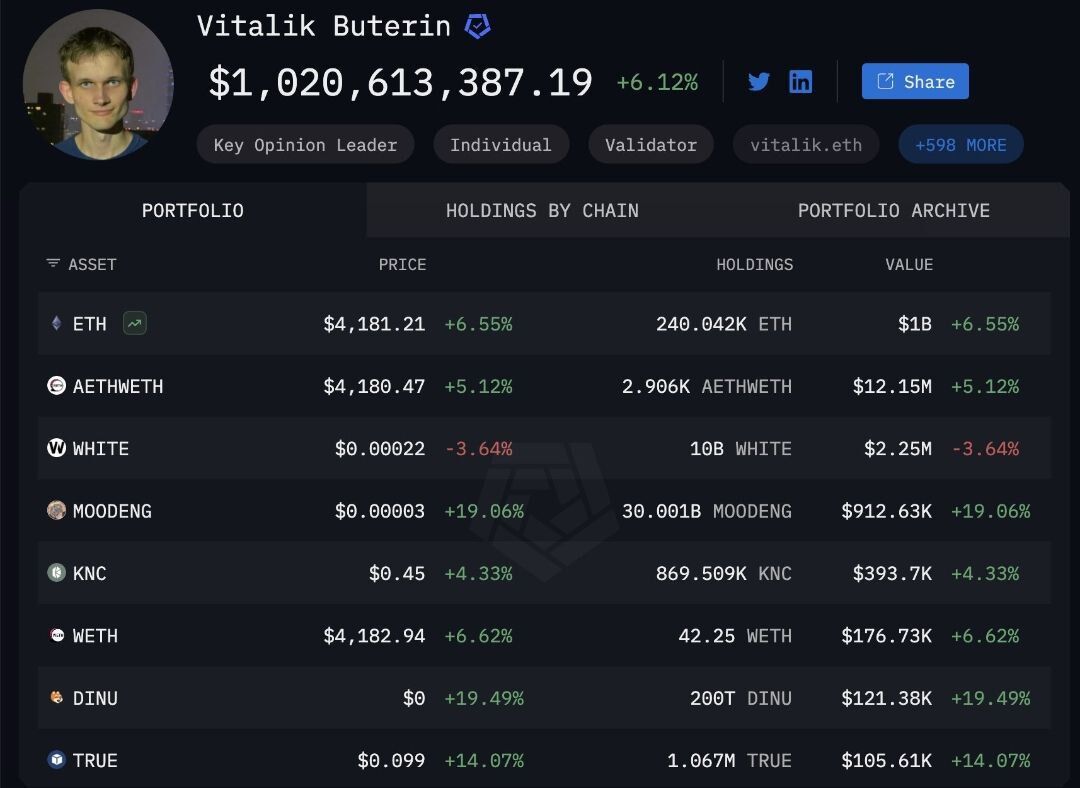
Task: Click the MOODENG token icon
Action: coord(56,510)
